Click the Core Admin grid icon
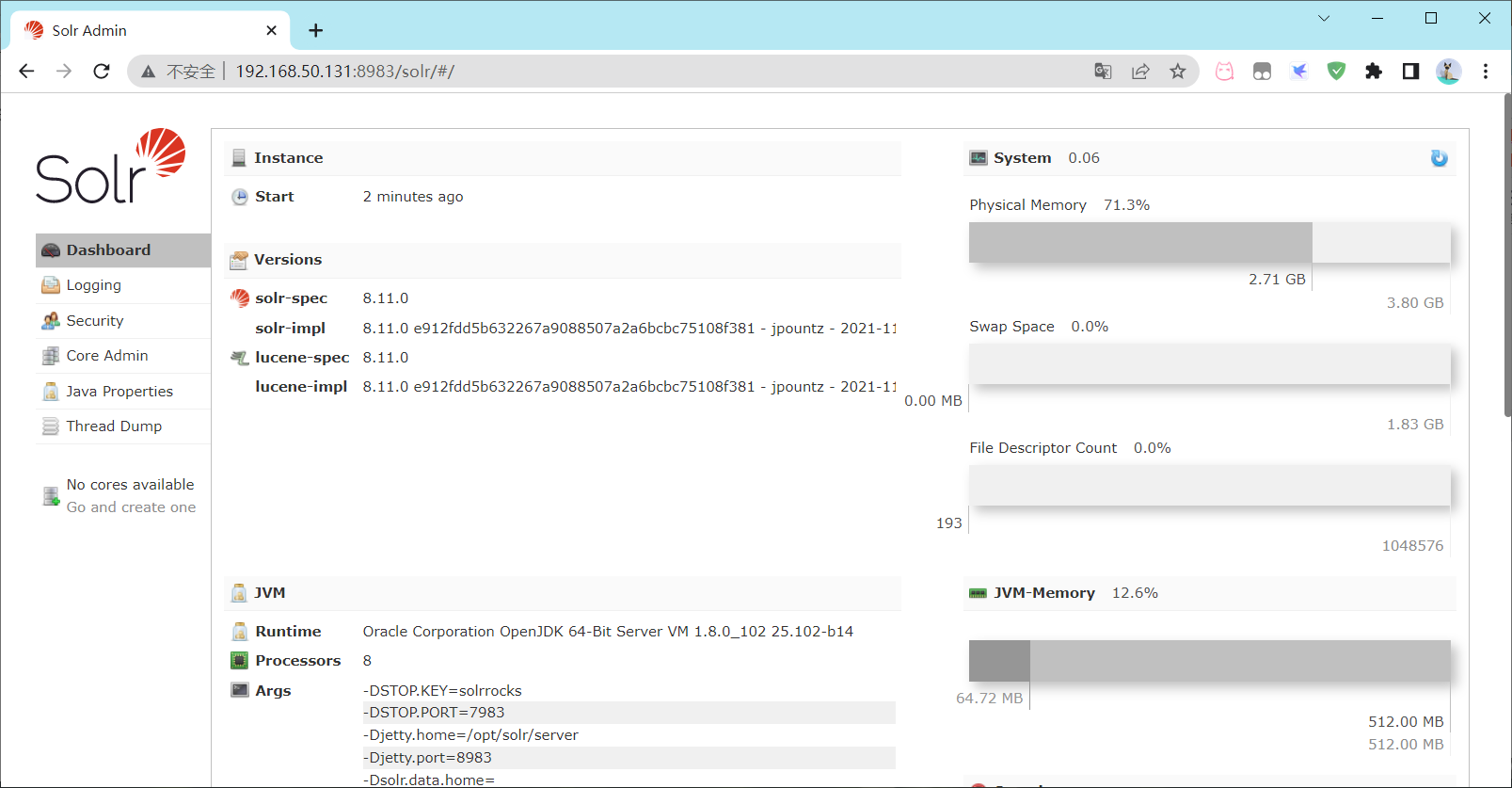Image resolution: width=1512 pixels, height=788 pixels. [x=51, y=356]
